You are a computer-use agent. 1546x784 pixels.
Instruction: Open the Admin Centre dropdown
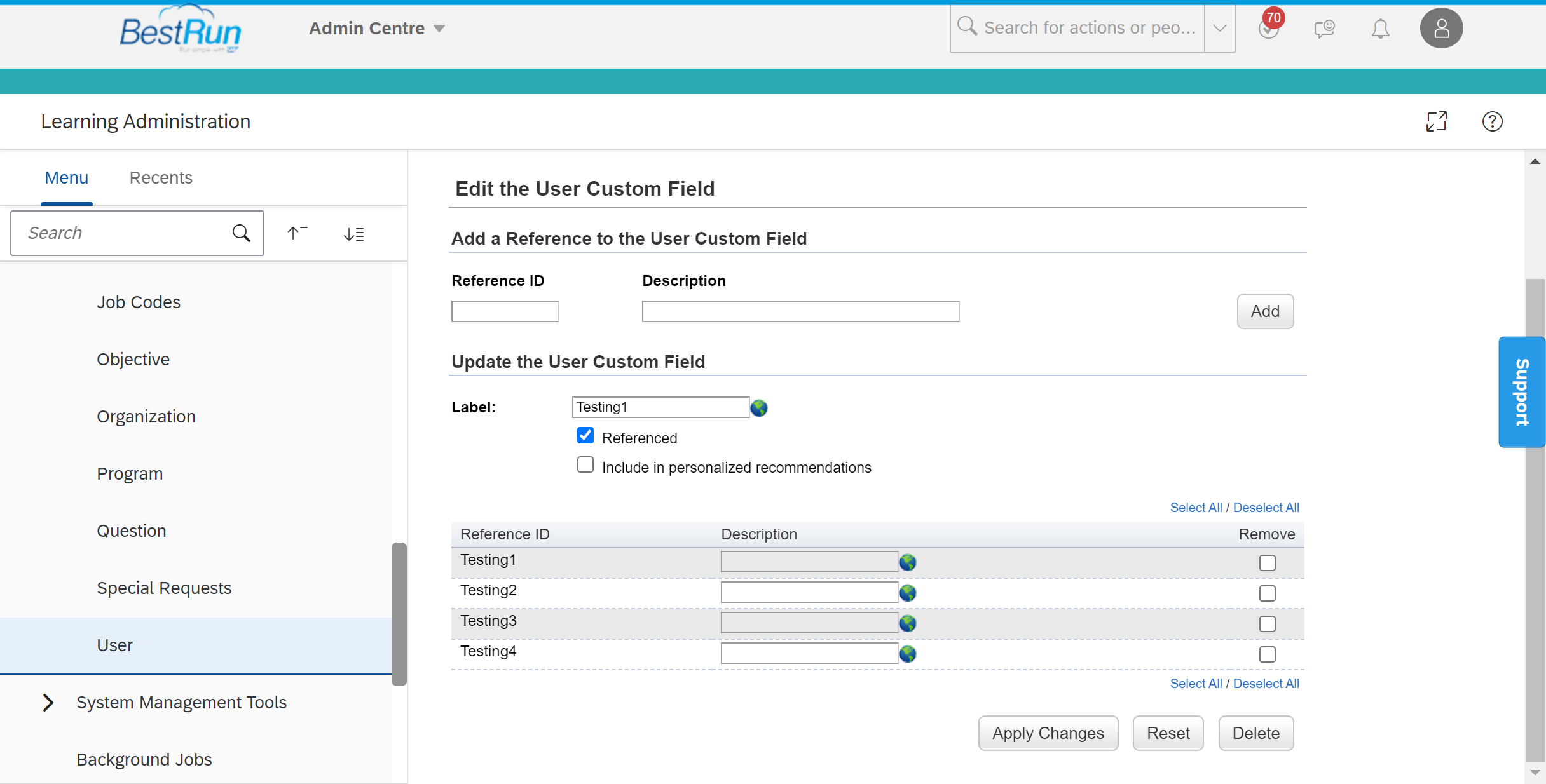point(377,29)
